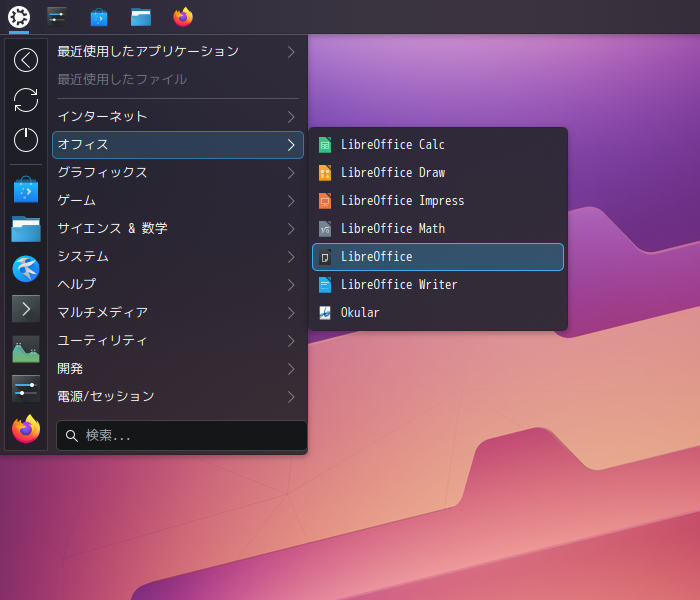Image resolution: width=700 pixels, height=600 pixels.
Task: Expand グラフィックス submenu arrow
Action: click(291, 173)
